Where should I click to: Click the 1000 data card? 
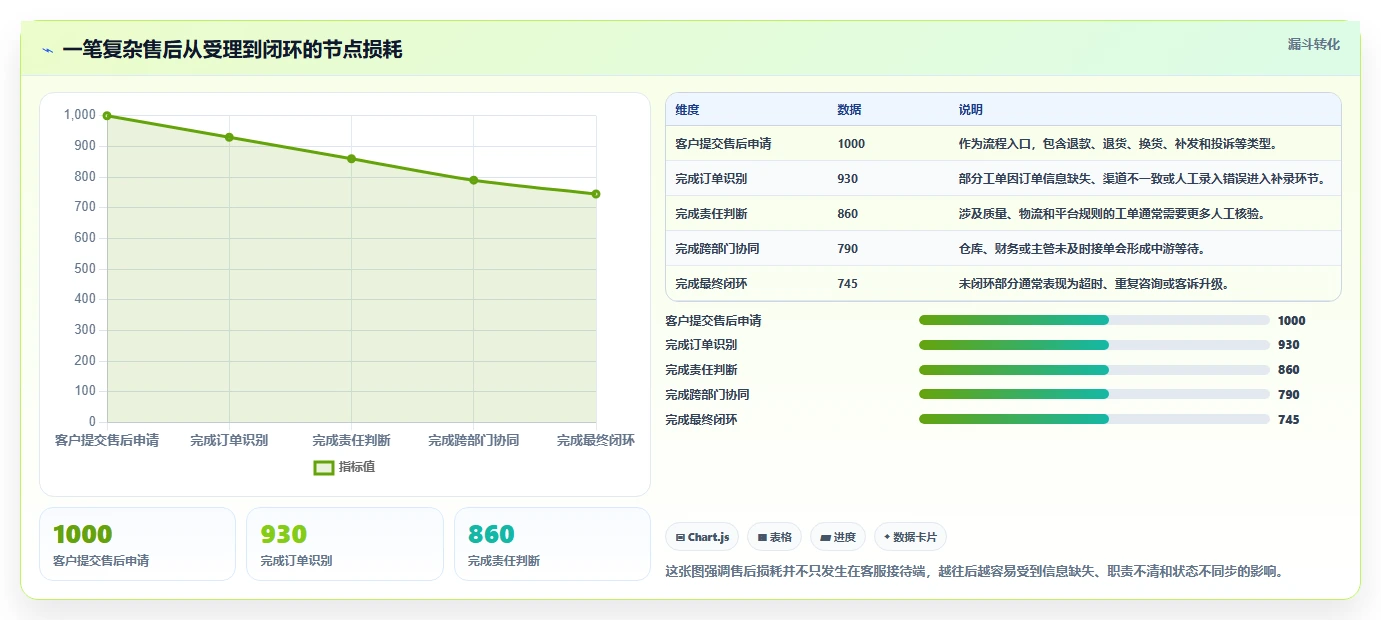click(137, 544)
